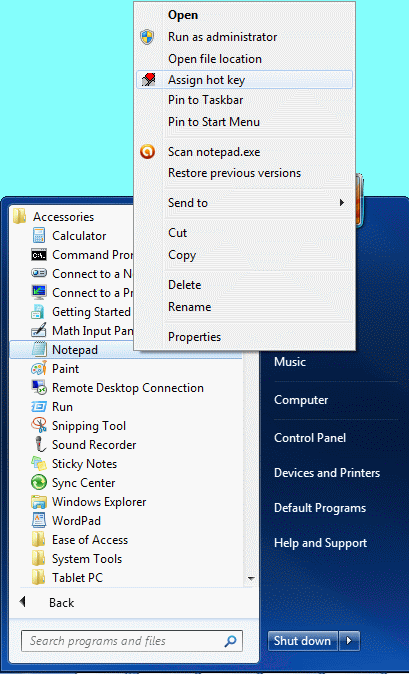
Task: Click the Getting Started icon
Action: [38, 312]
